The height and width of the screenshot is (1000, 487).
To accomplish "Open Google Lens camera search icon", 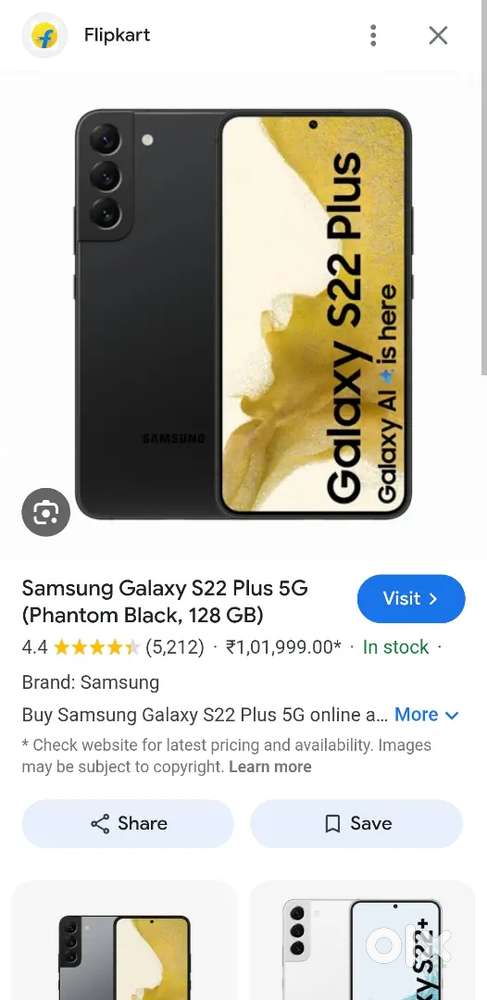I will (x=46, y=511).
